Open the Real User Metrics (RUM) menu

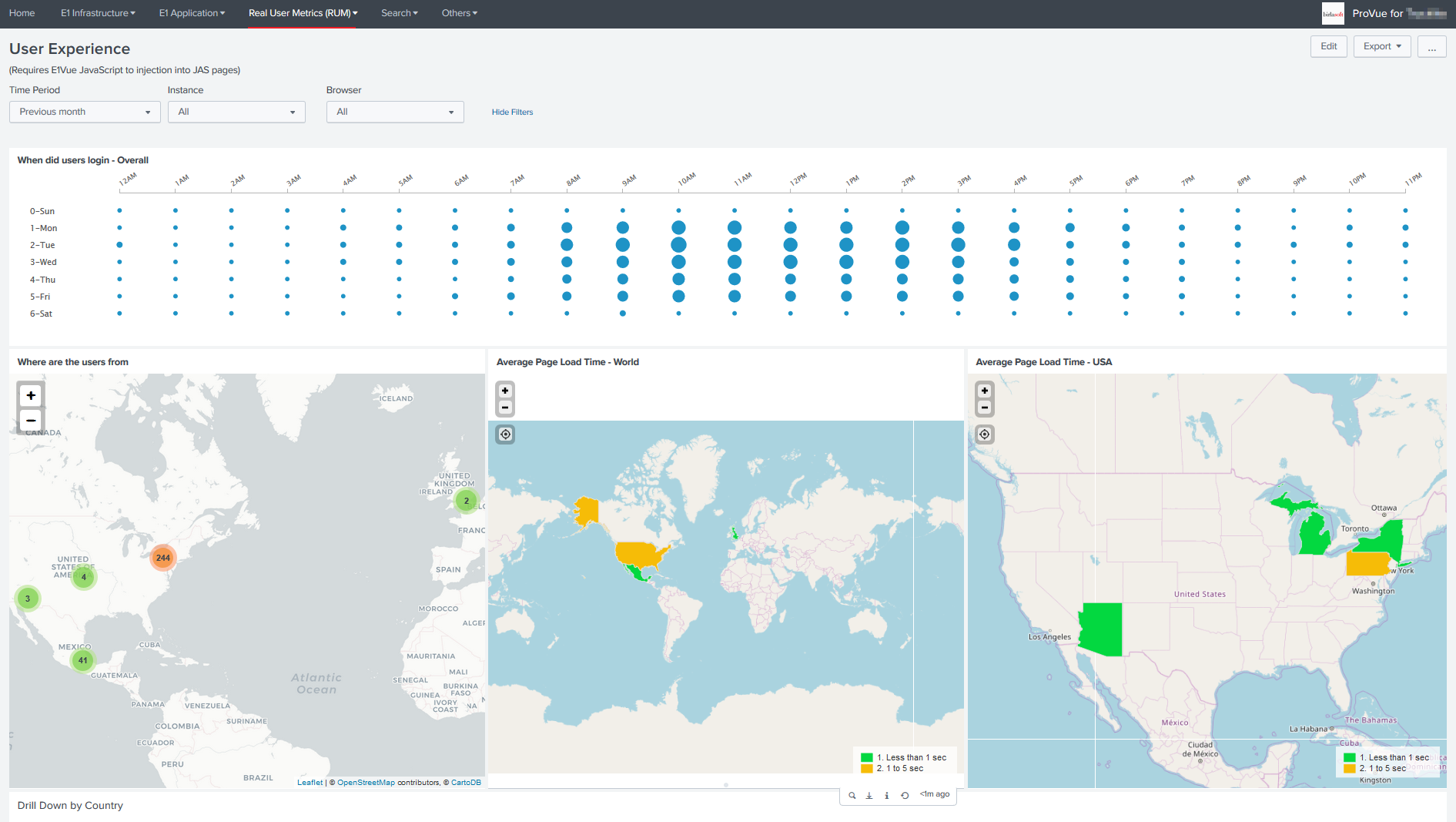(x=303, y=13)
